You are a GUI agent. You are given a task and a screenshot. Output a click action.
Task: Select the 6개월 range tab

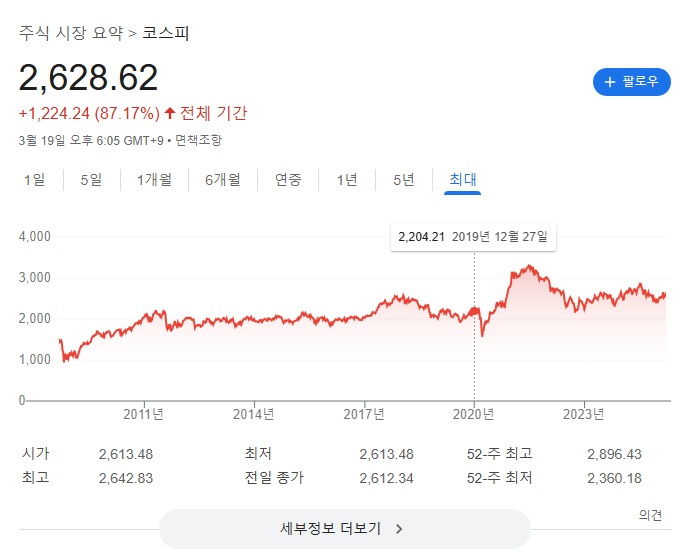tap(223, 180)
